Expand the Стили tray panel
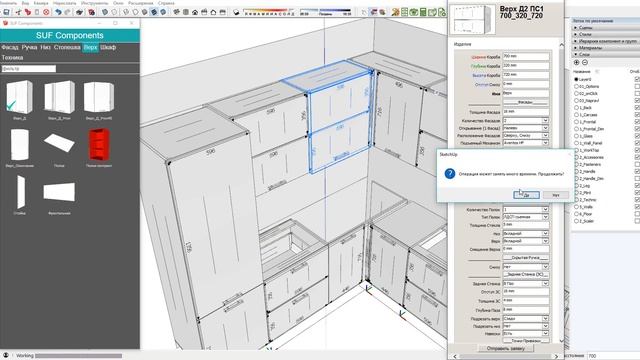The height and width of the screenshot is (360, 640). [x=605, y=34]
